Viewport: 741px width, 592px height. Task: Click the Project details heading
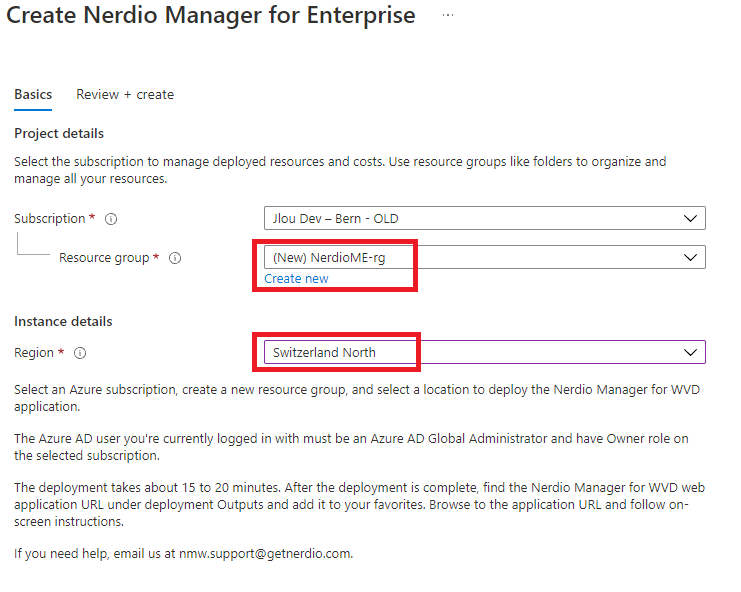pos(59,134)
